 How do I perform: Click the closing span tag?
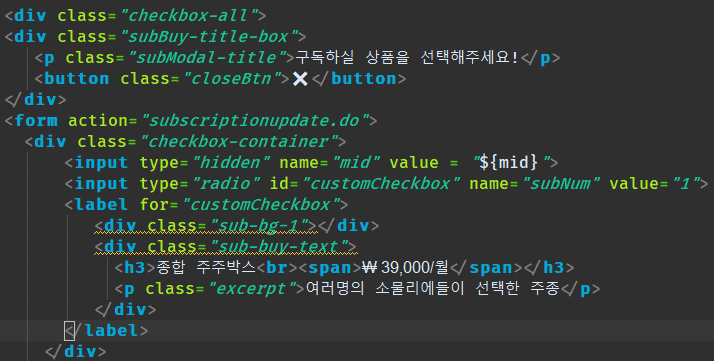pos(486,267)
